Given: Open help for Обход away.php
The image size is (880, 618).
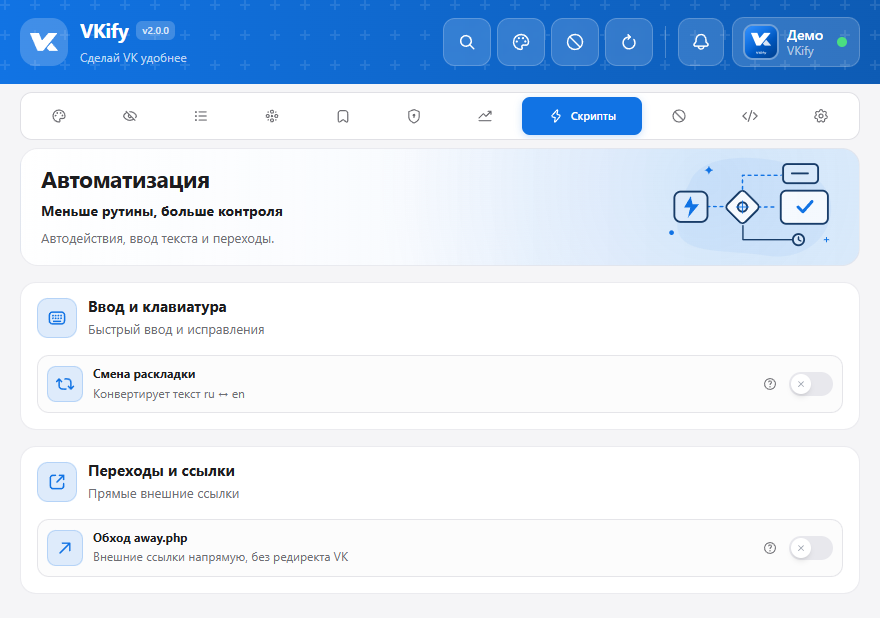Looking at the screenshot, I should [770, 548].
